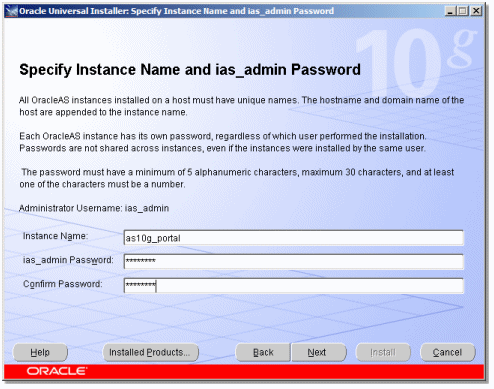Click the Administrator Username ias_admin text
The height and width of the screenshot is (389, 494).
94,208
